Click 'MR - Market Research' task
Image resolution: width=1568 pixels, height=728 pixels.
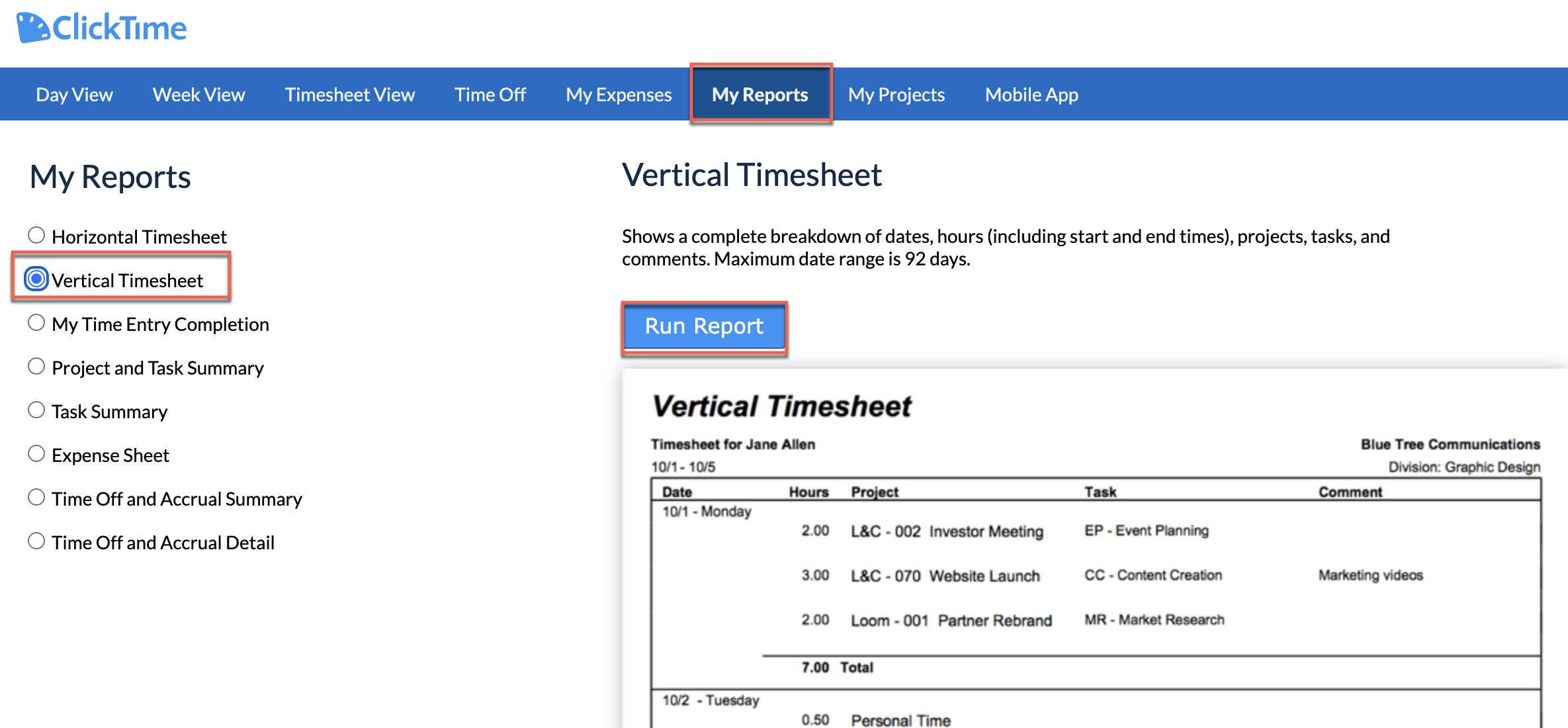point(1154,619)
